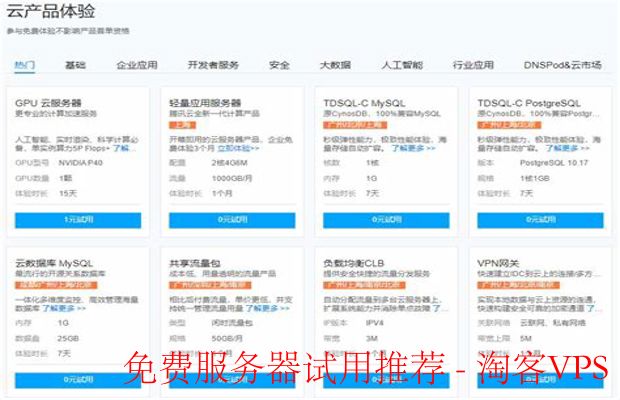Switch to DNSPod&云市场 tab
The width and height of the screenshot is (620, 400).
coord(563,65)
